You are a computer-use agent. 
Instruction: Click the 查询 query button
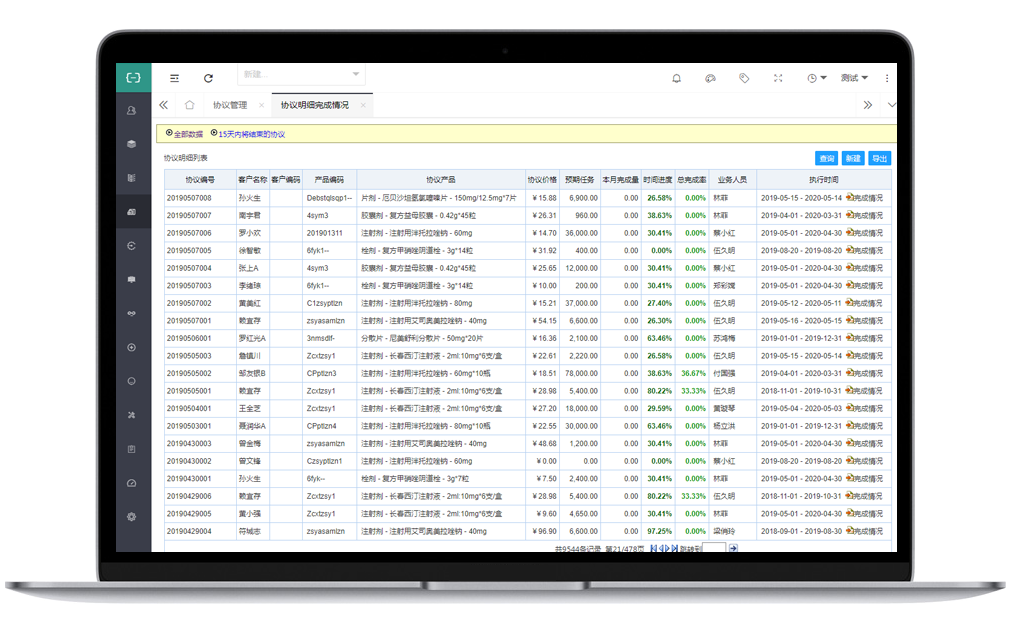pos(826,158)
